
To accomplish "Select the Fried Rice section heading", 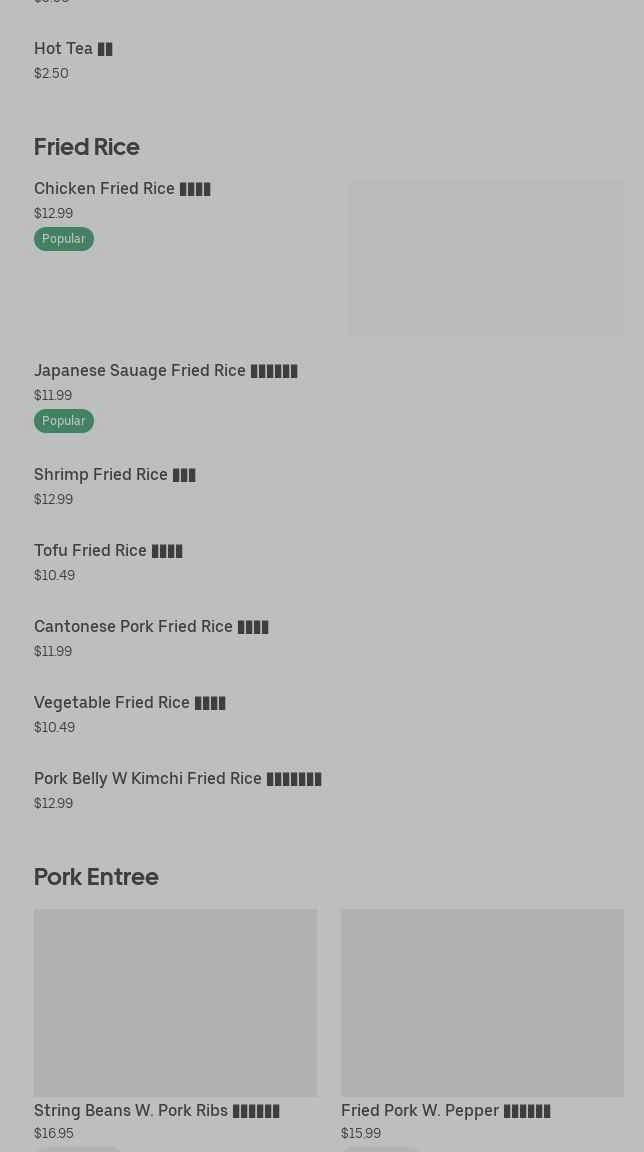I will (87, 146).
